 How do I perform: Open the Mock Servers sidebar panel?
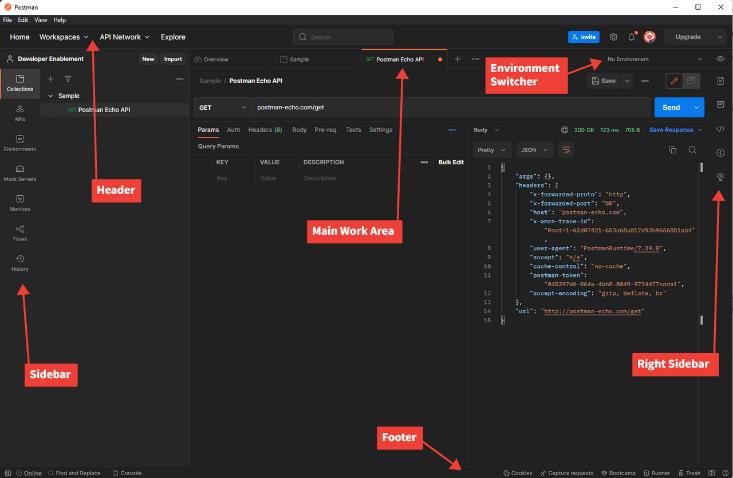20,173
